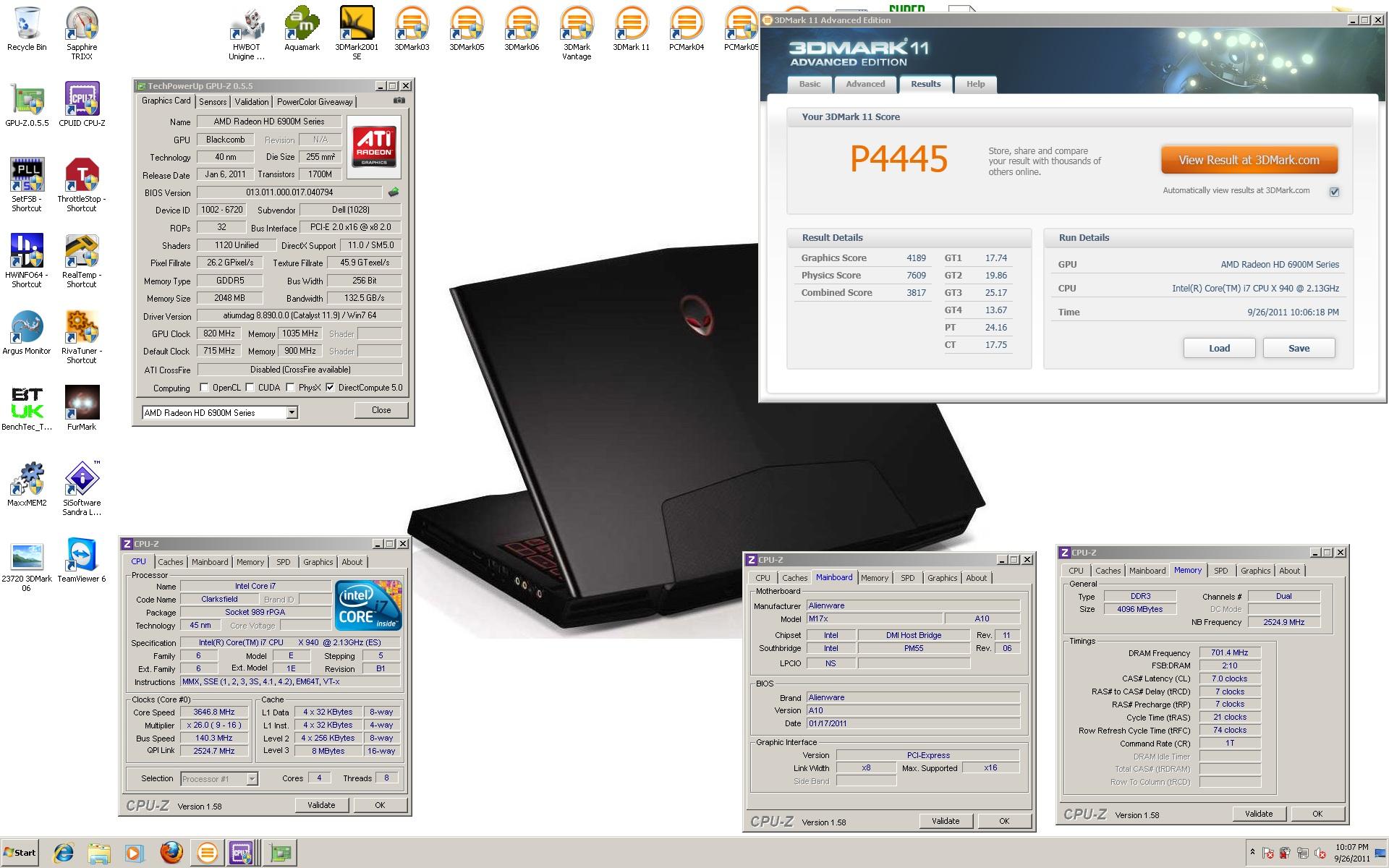Launch Sapphire TRIXX desktop shortcut
This screenshot has height=868, width=1389.
point(82,33)
